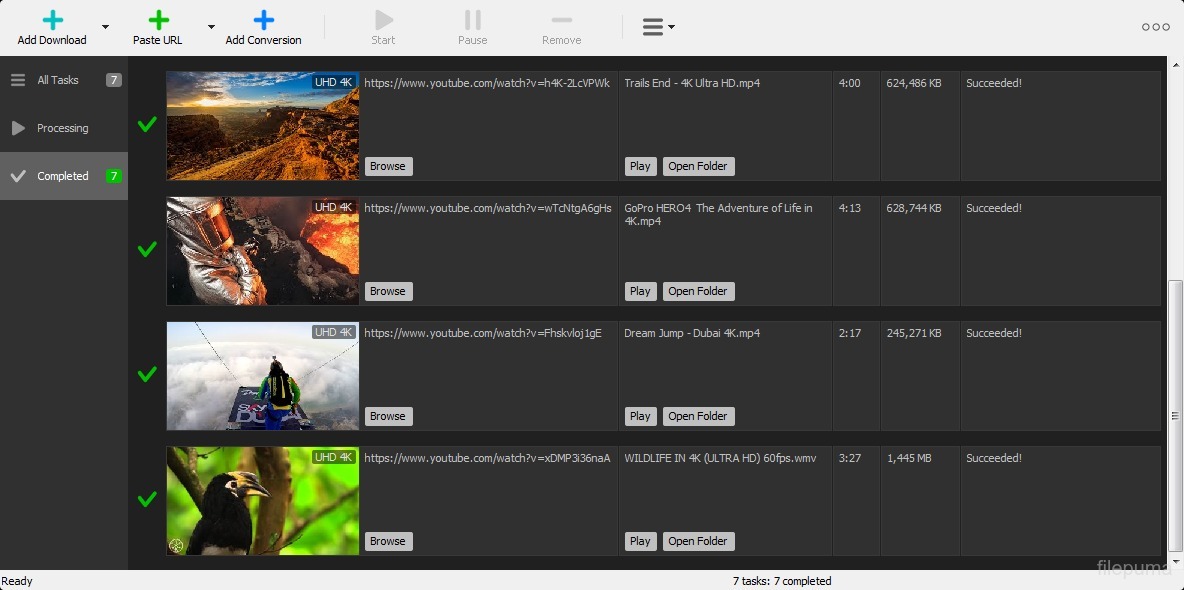The image size is (1184, 590).
Task: Expand the Paste URL dropdown arrow
Action: [x=211, y=27]
